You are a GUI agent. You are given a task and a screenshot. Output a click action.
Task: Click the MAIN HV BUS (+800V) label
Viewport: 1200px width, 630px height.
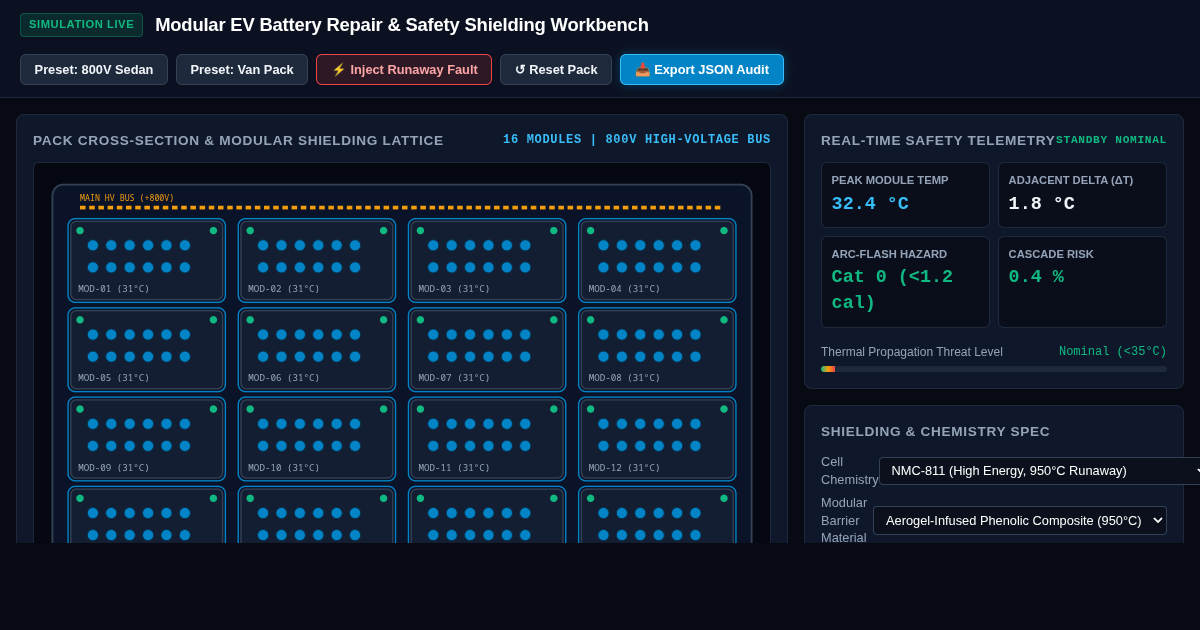click(x=127, y=198)
